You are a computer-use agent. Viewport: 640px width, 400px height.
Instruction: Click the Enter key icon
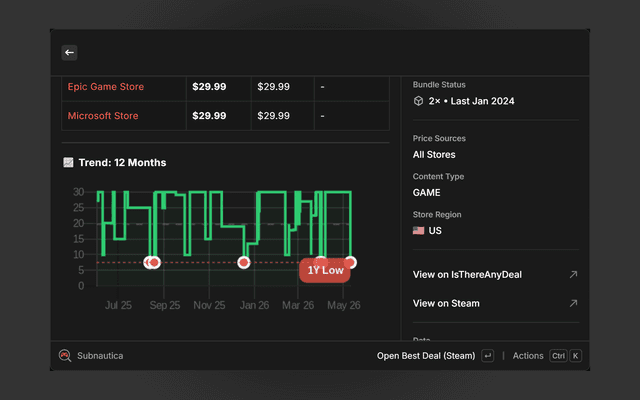pyautogui.click(x=488, y=356)
